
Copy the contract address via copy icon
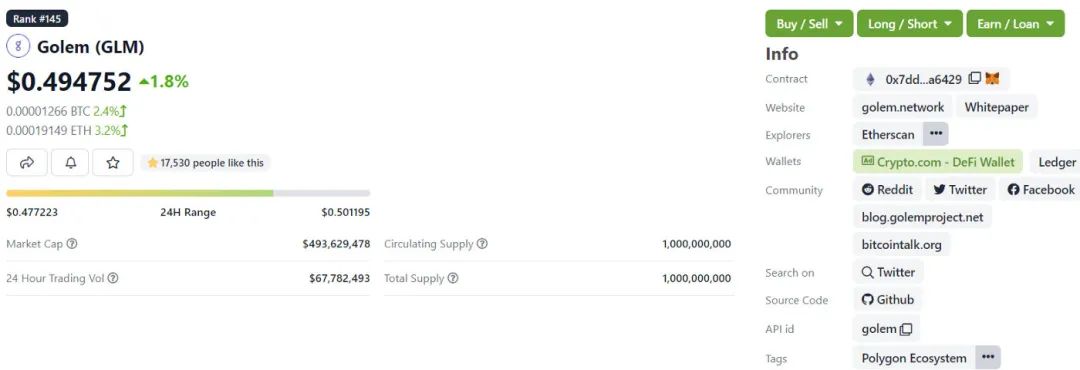pos(974,79)
